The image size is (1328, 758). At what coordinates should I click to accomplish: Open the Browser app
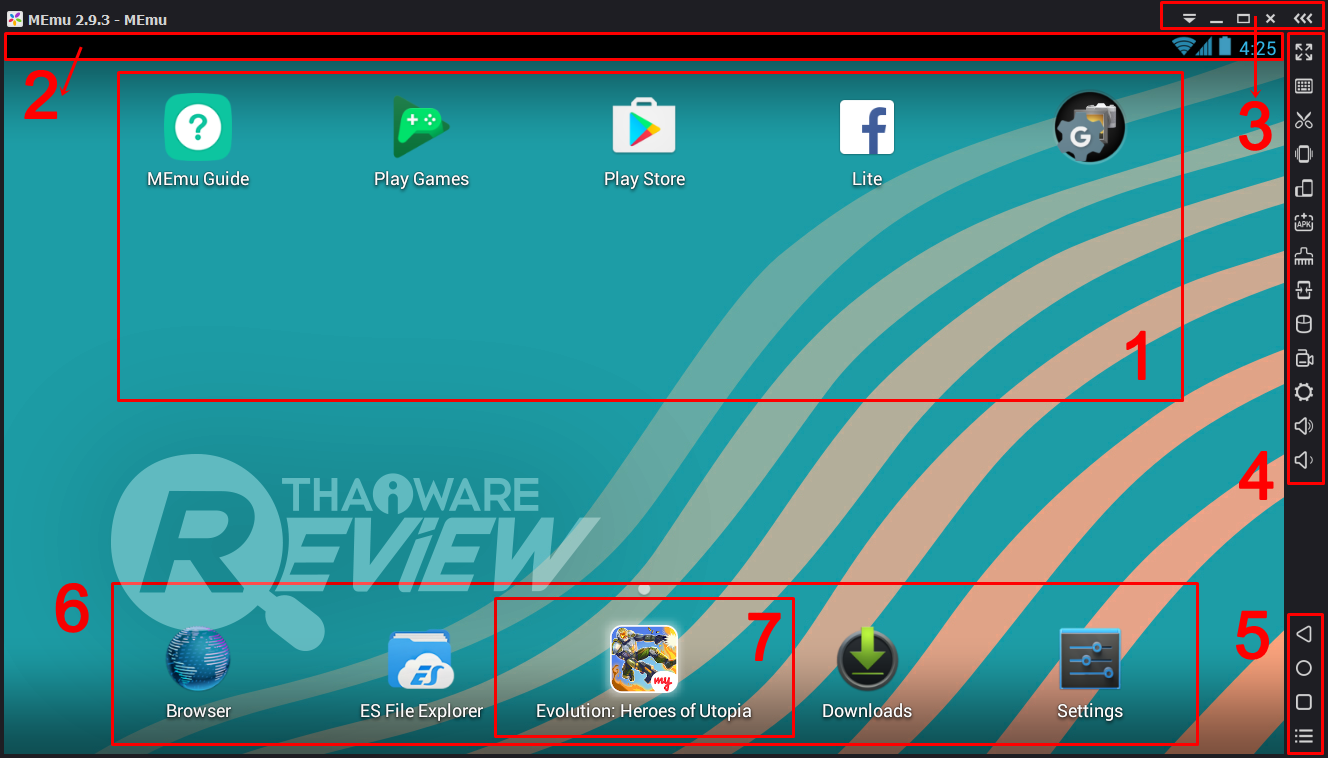click(198, 659)
